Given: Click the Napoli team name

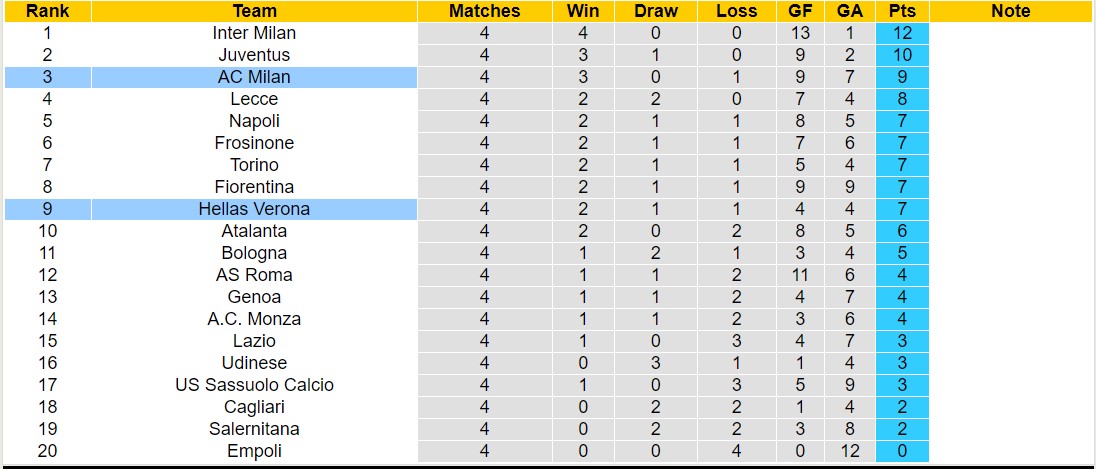Looking at the screenshot, I should pyautogui.click(x=254, y=121).
